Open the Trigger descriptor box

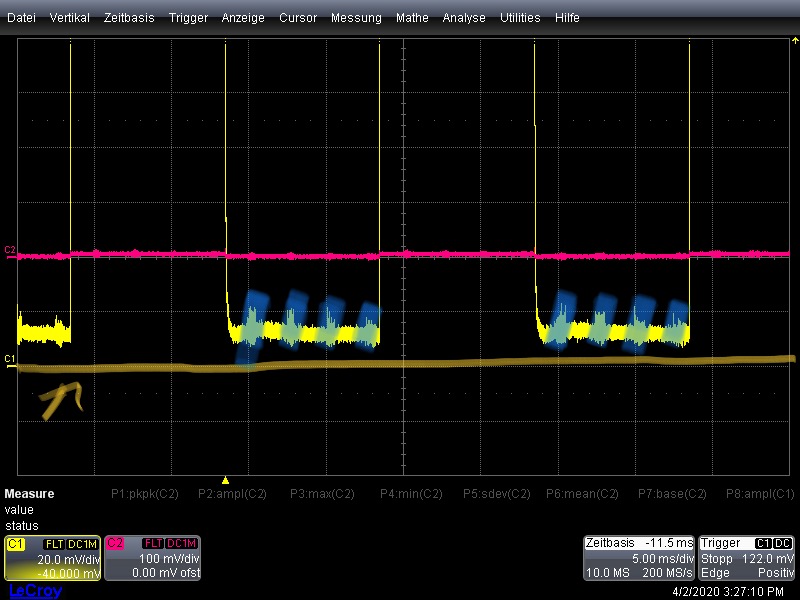coord(746,558)
